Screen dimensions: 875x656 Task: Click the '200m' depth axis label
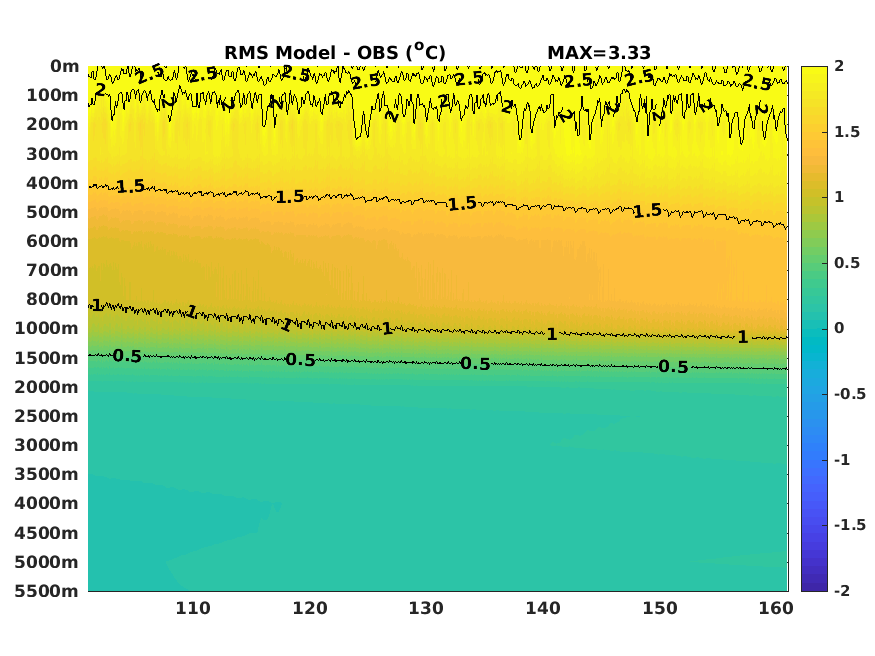click(52, 124)
